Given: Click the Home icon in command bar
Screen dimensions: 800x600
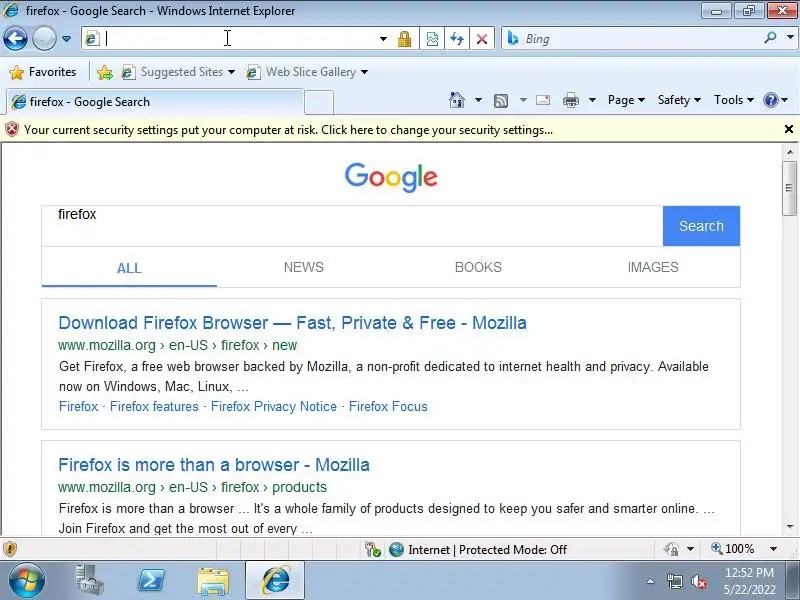Looking at the screenshot, I should pyautogui.click(x=457, y=100).
